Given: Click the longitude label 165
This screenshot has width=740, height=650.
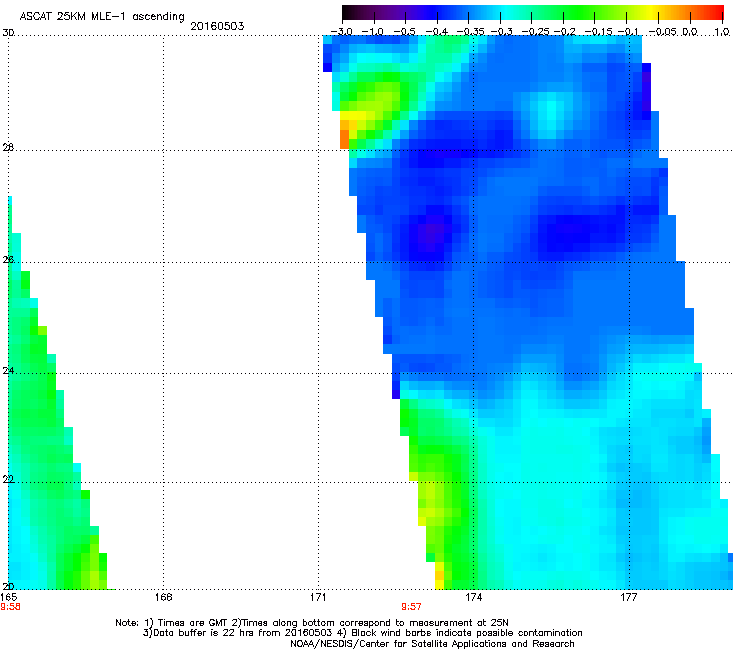Looking at the screenshot, I should pos(9,597).
